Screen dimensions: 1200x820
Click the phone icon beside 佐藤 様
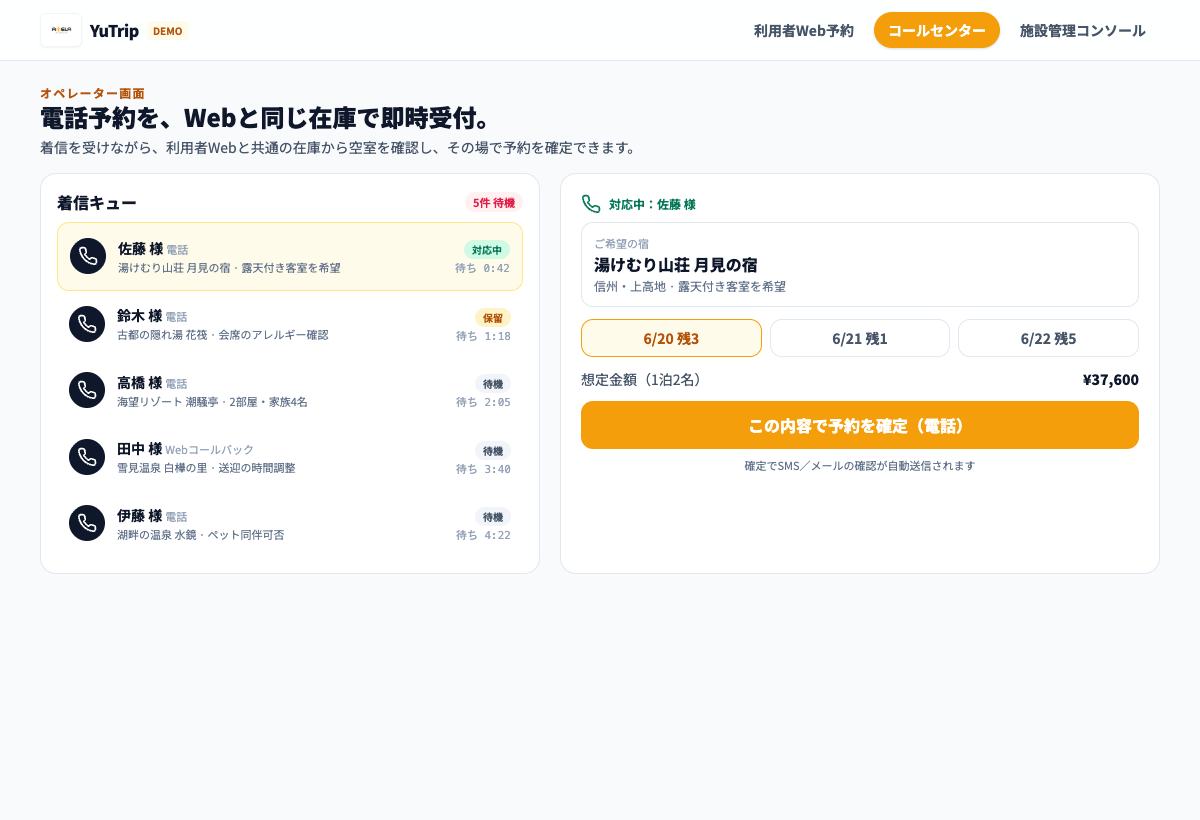click(x=88, y=257)
